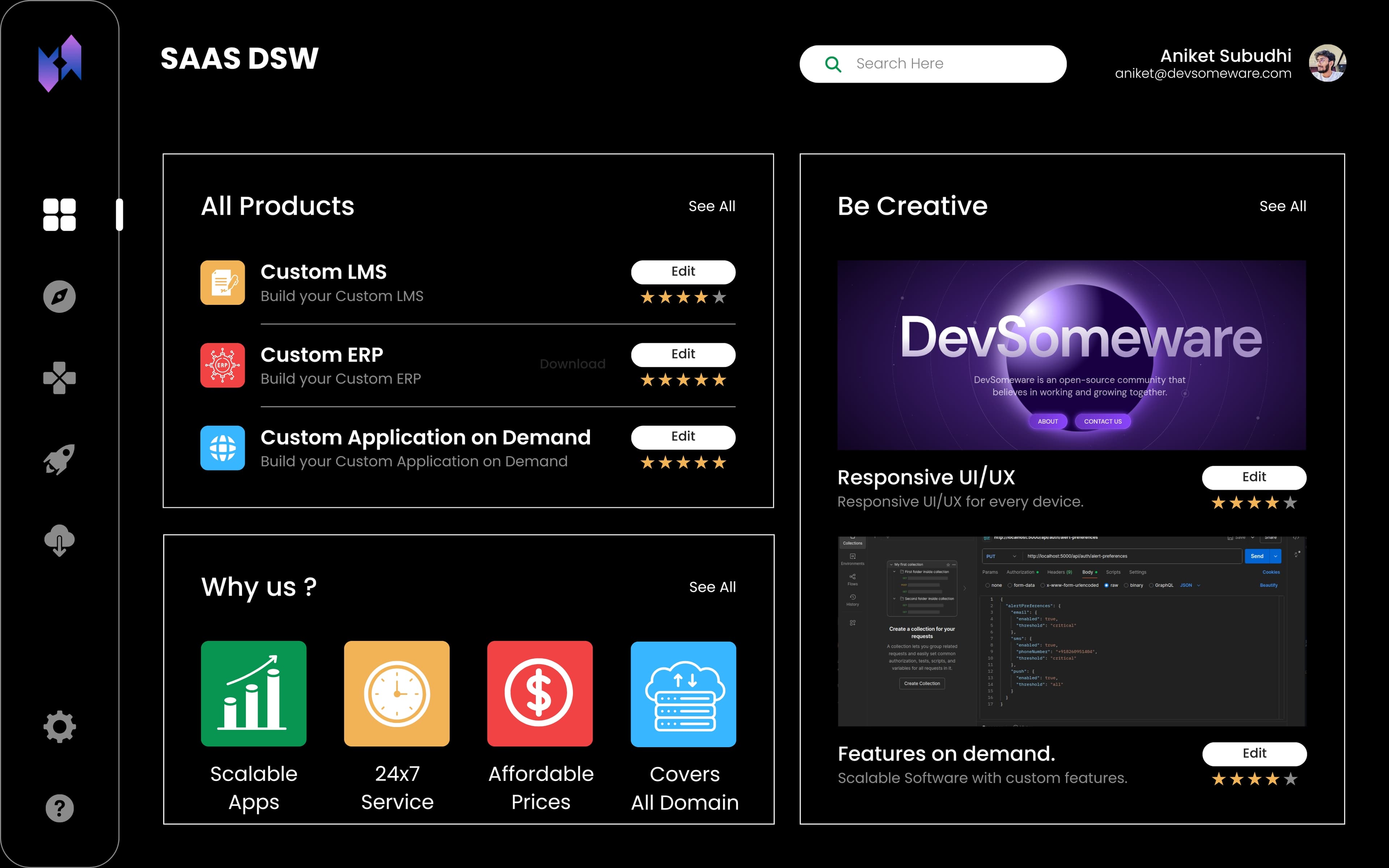1389x868 pixels.
Task: Click ABOUT button in DevSomeware banner
Action: 1048,421
